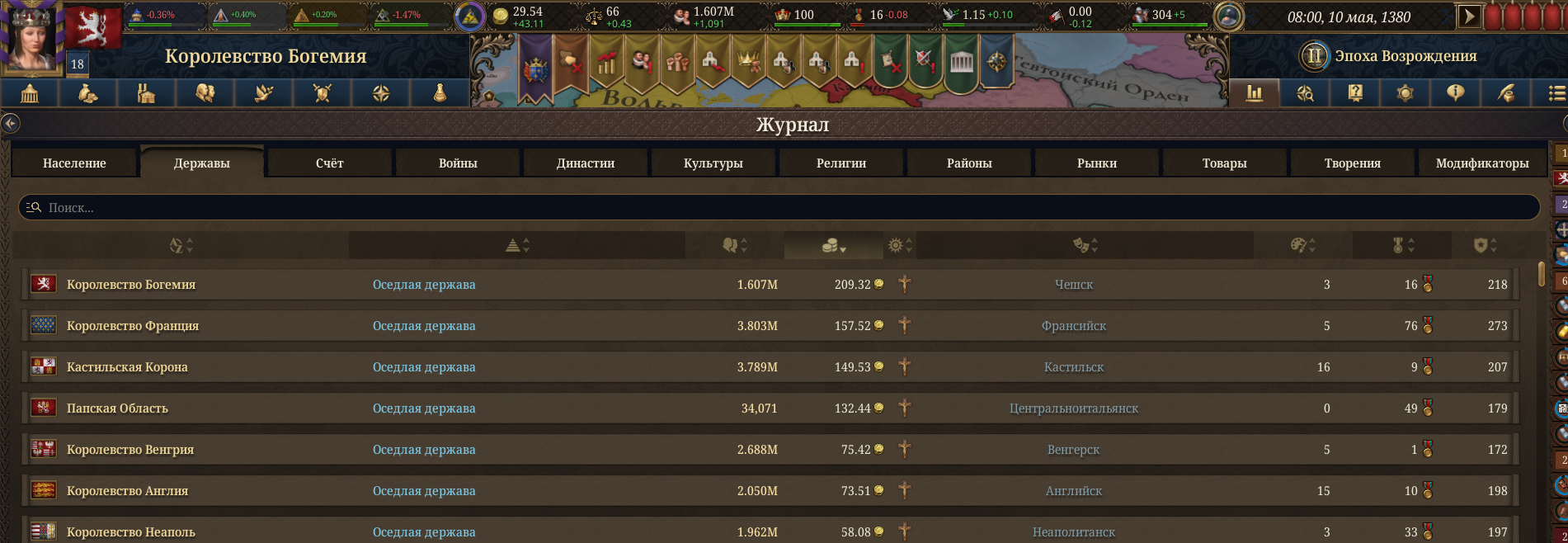Open the military shield and swords panel
Screen dimensions: 1568x543
pyautogui.click(x=323, y=93)
